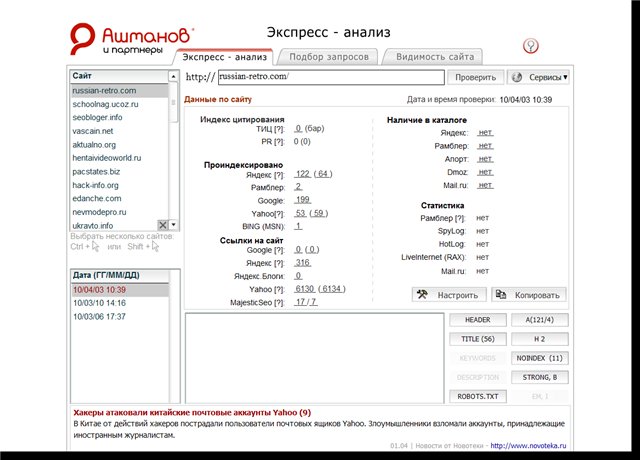Click the Ashmanov logo
This screenshot has width=640, height=460.
click(x=131, y=38)
